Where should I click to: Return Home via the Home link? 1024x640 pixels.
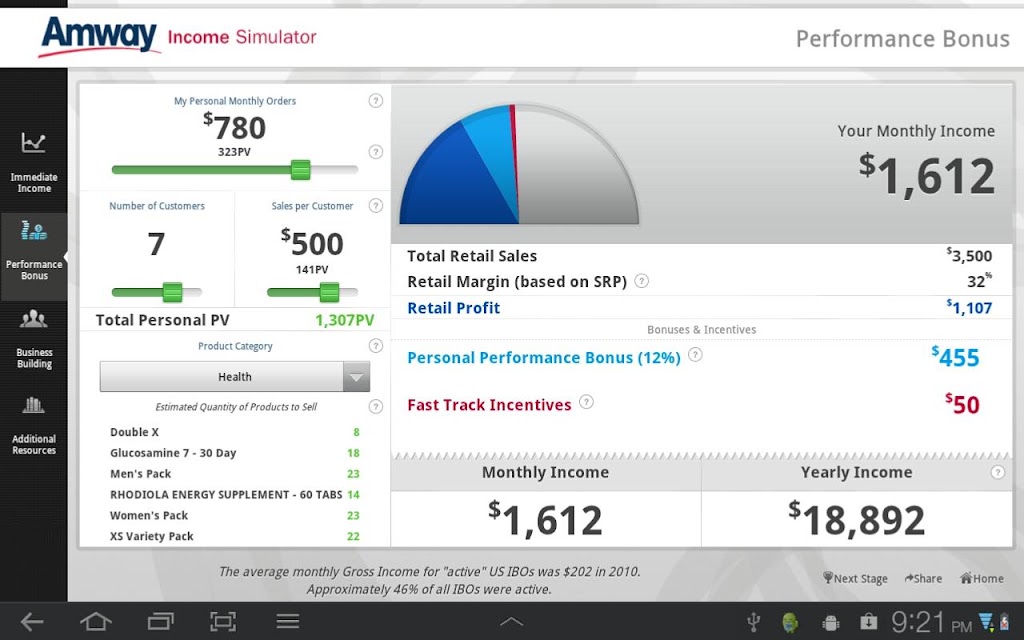click(x=982, y=578)
